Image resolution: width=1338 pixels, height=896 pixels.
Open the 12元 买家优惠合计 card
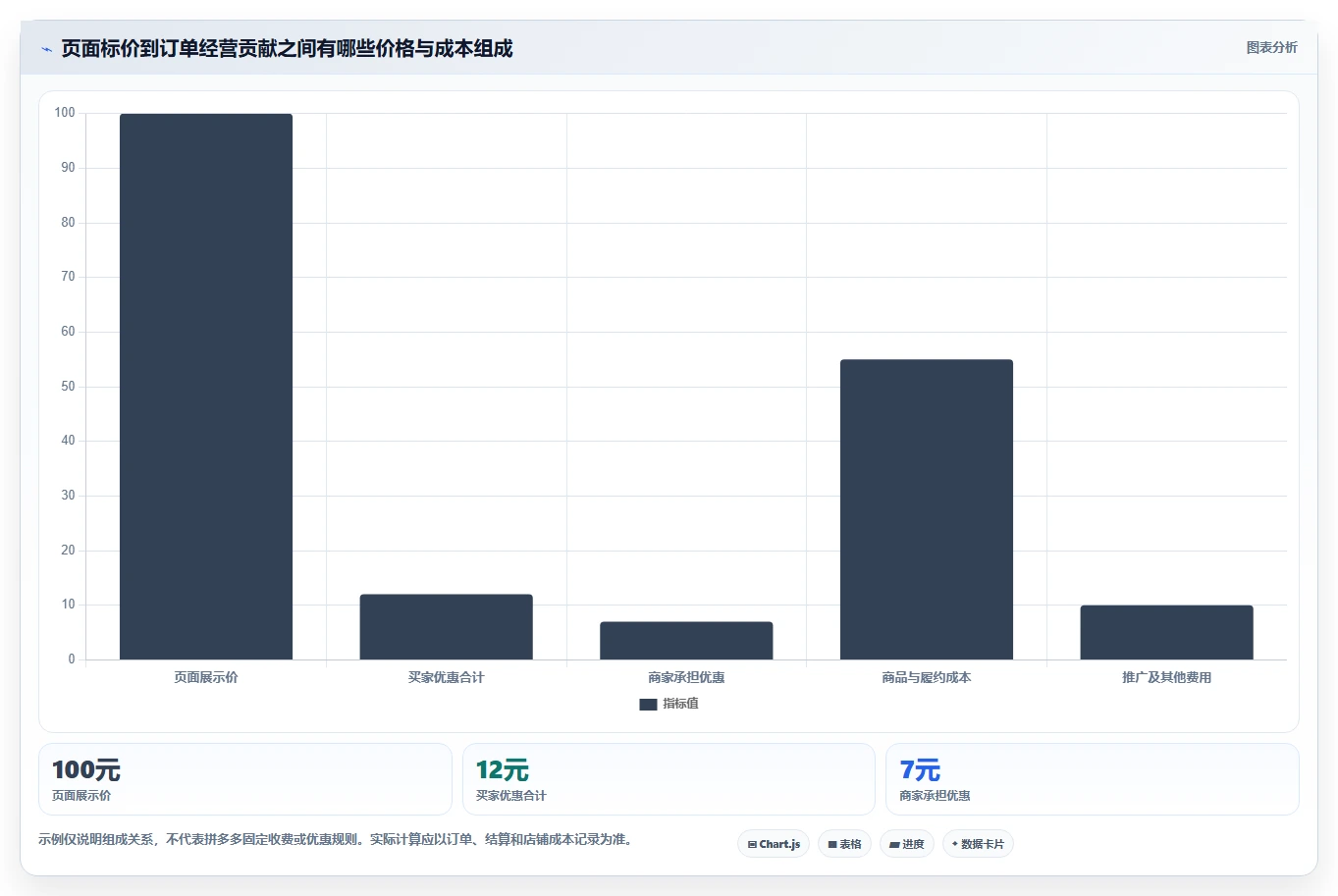[x=669, y=779]
